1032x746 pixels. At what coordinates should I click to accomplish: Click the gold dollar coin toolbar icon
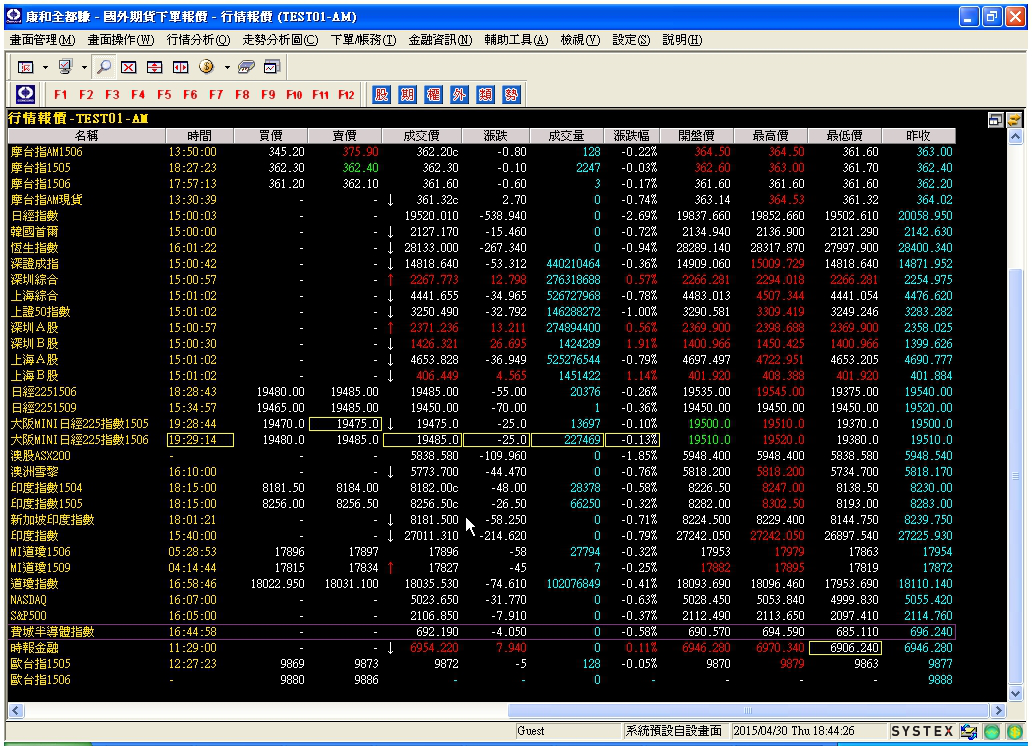[x=206, y=67]
